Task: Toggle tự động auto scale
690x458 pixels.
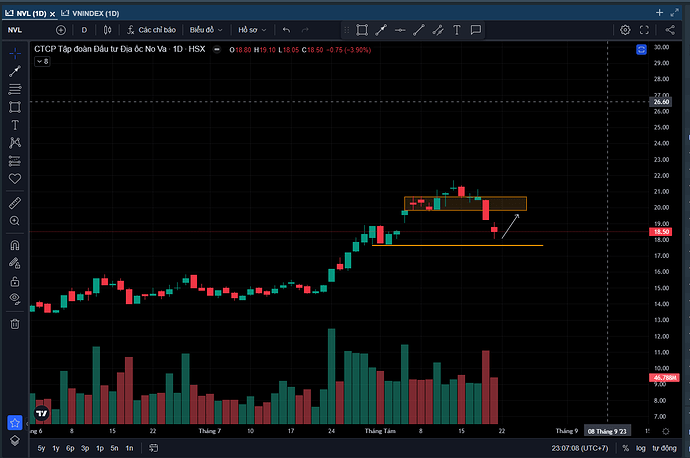Action: 664,448
